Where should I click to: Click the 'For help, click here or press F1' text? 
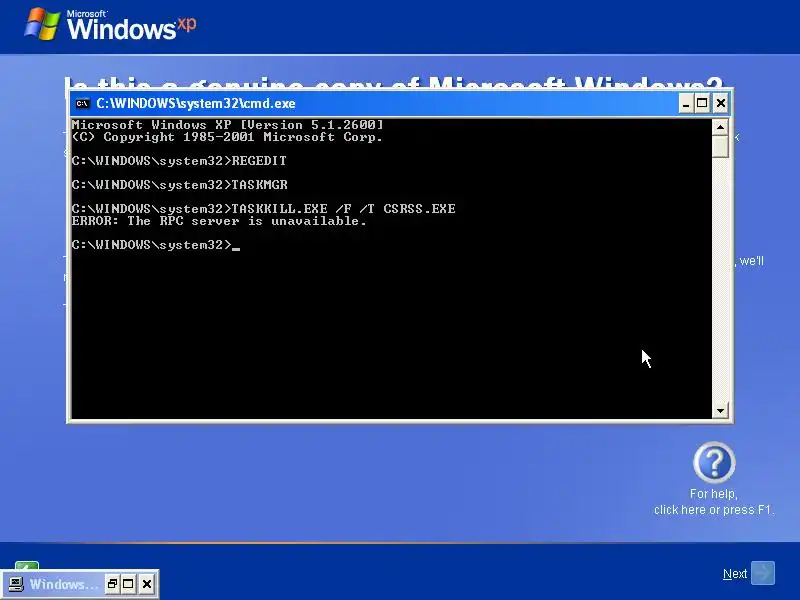click(x=714, y=502)
